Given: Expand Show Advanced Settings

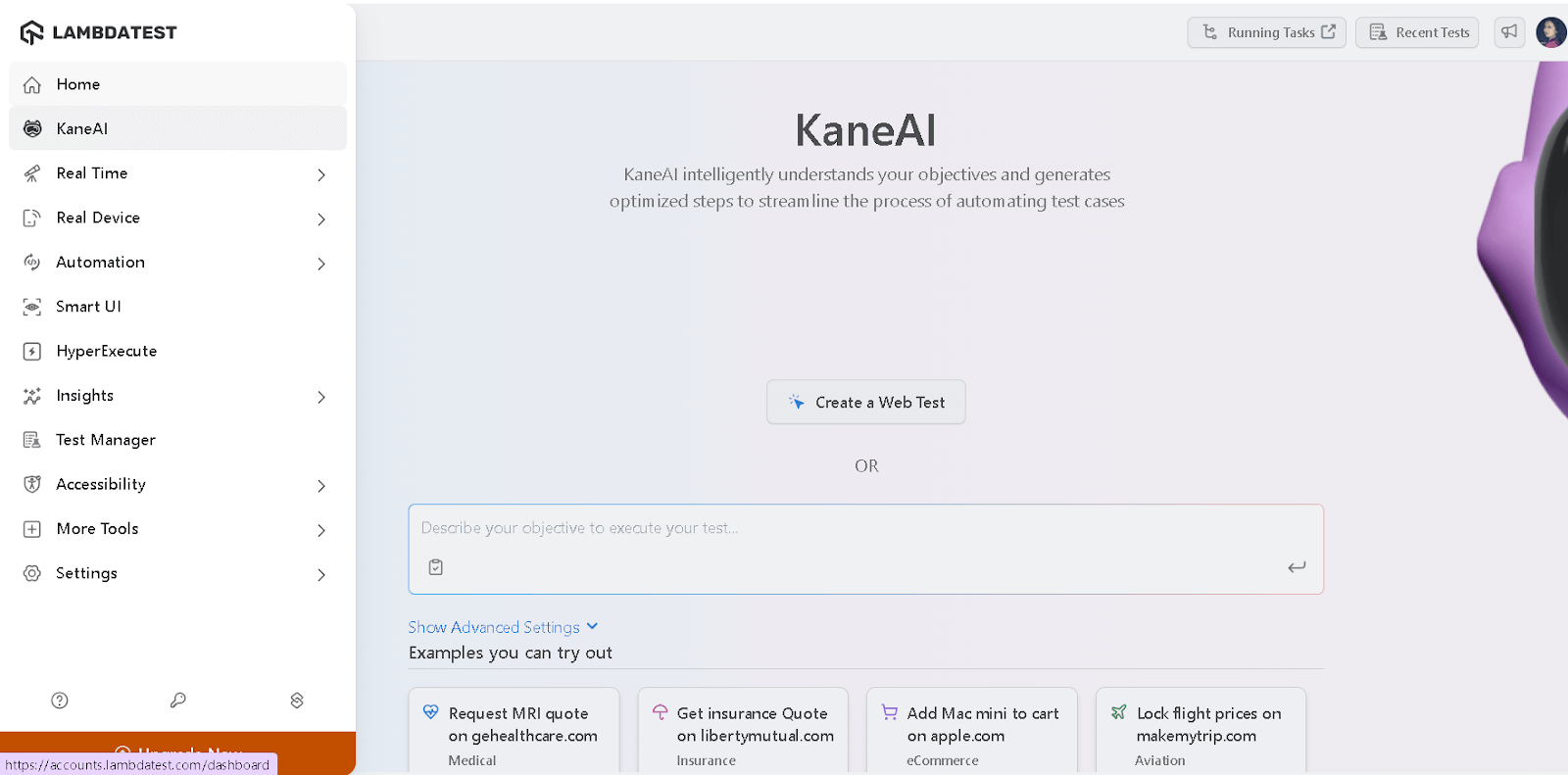Looking at the screenshot, I should point(503,627).
